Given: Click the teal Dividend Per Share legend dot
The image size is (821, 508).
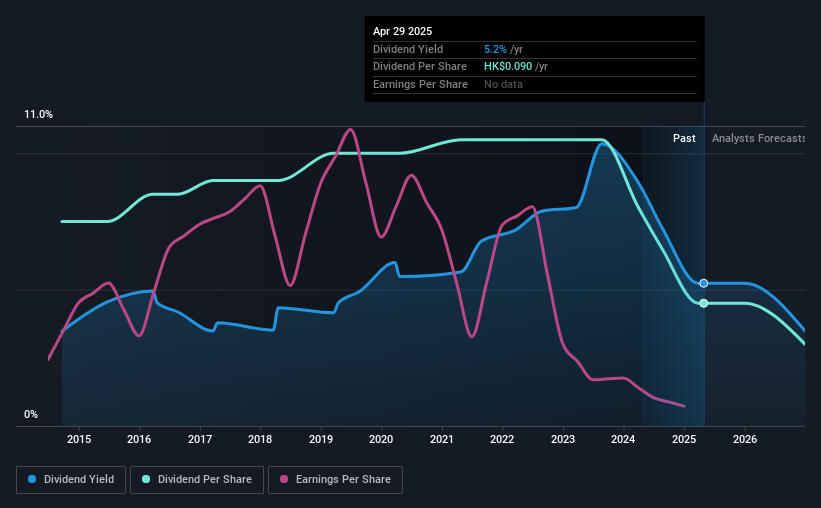Looking at the screenshot, I should [146, 479].
